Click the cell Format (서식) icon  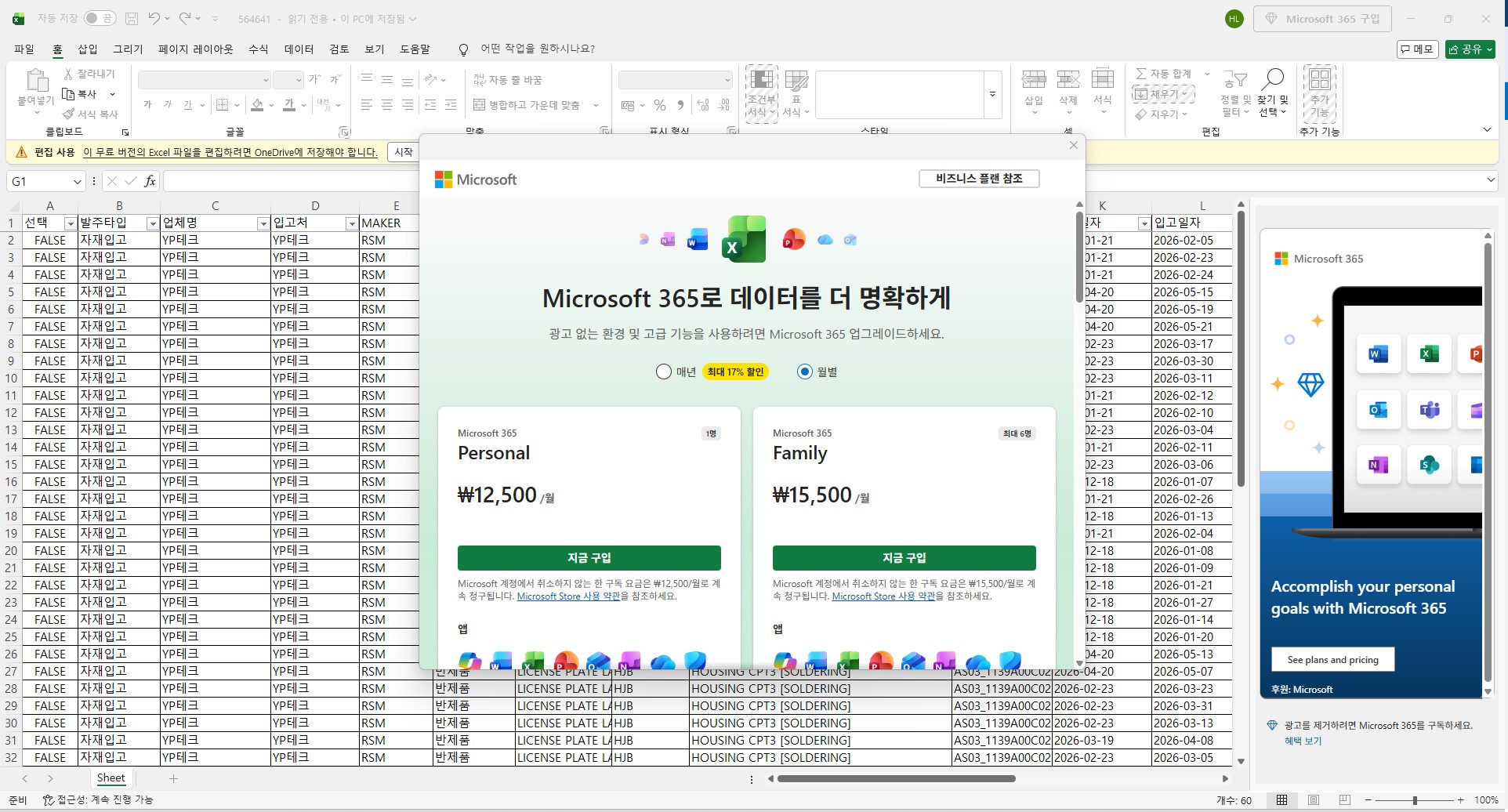[1103, 79]
